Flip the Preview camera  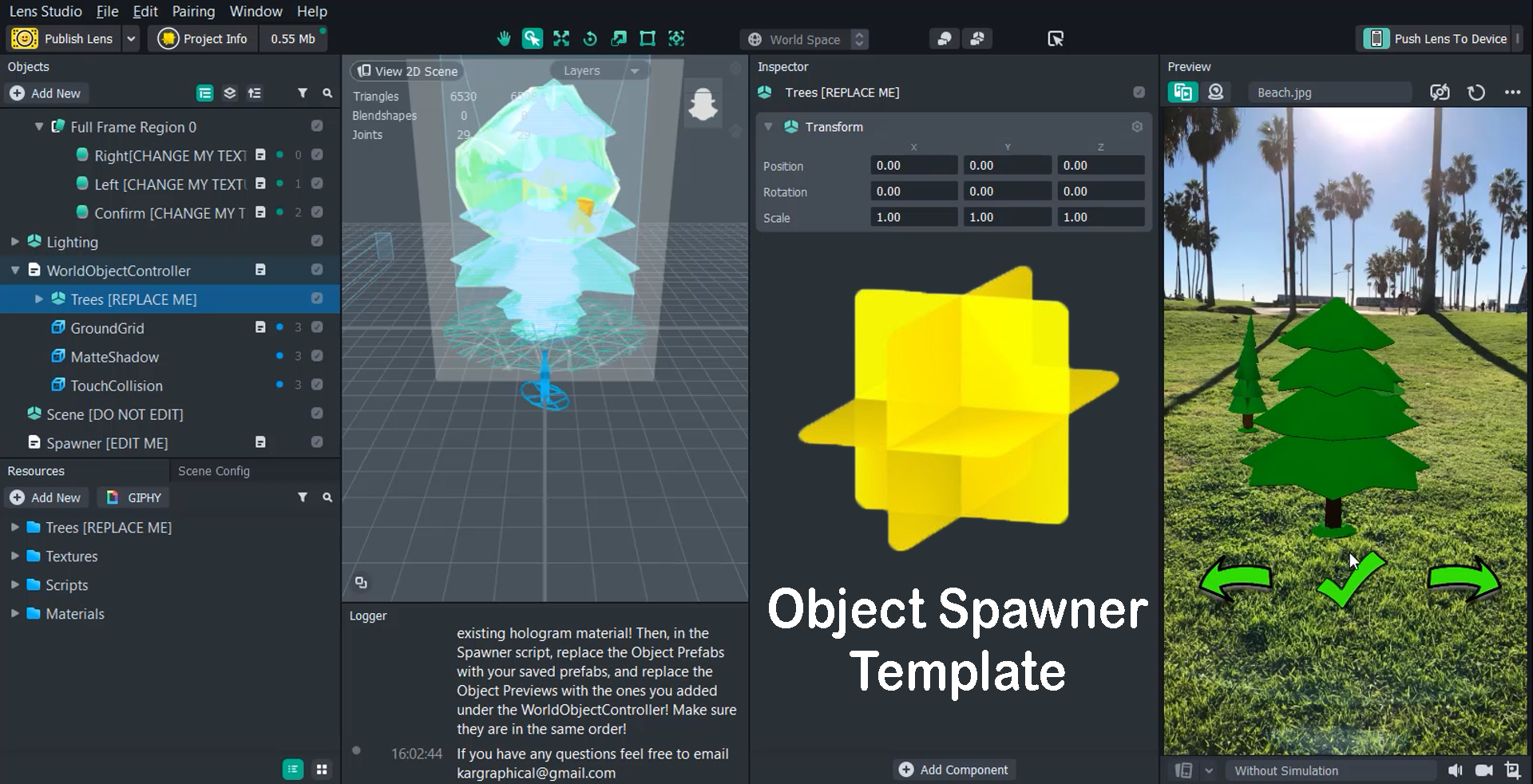click(x=1440, y=93)
